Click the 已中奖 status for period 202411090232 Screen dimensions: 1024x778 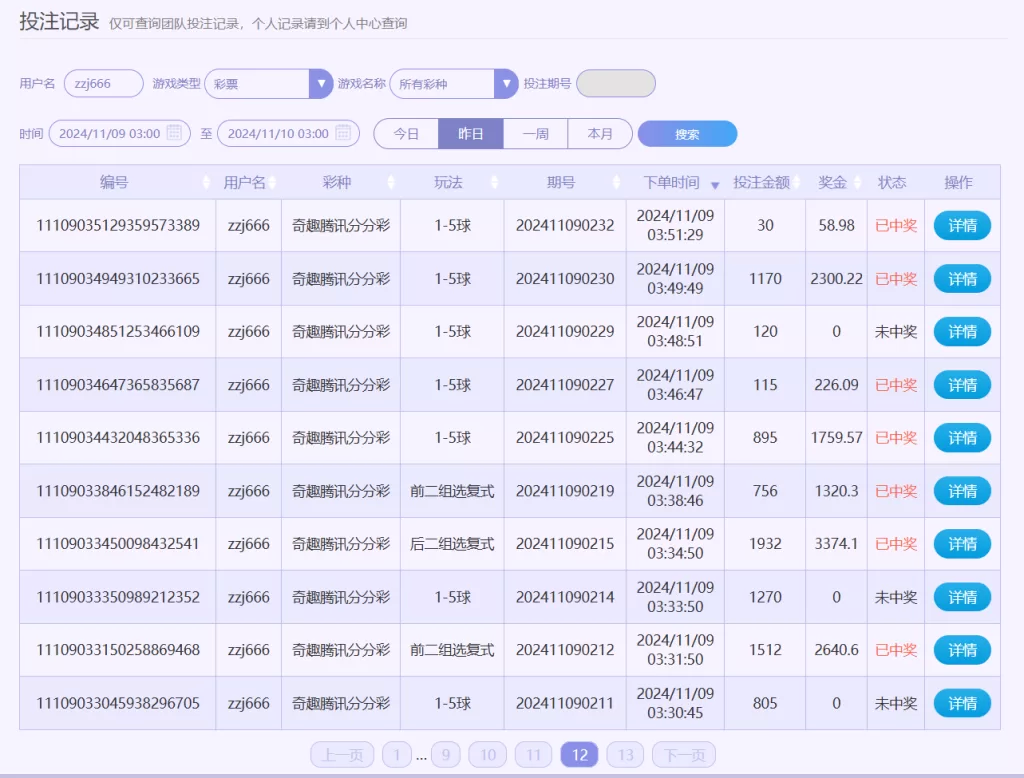tap(896, 225)
